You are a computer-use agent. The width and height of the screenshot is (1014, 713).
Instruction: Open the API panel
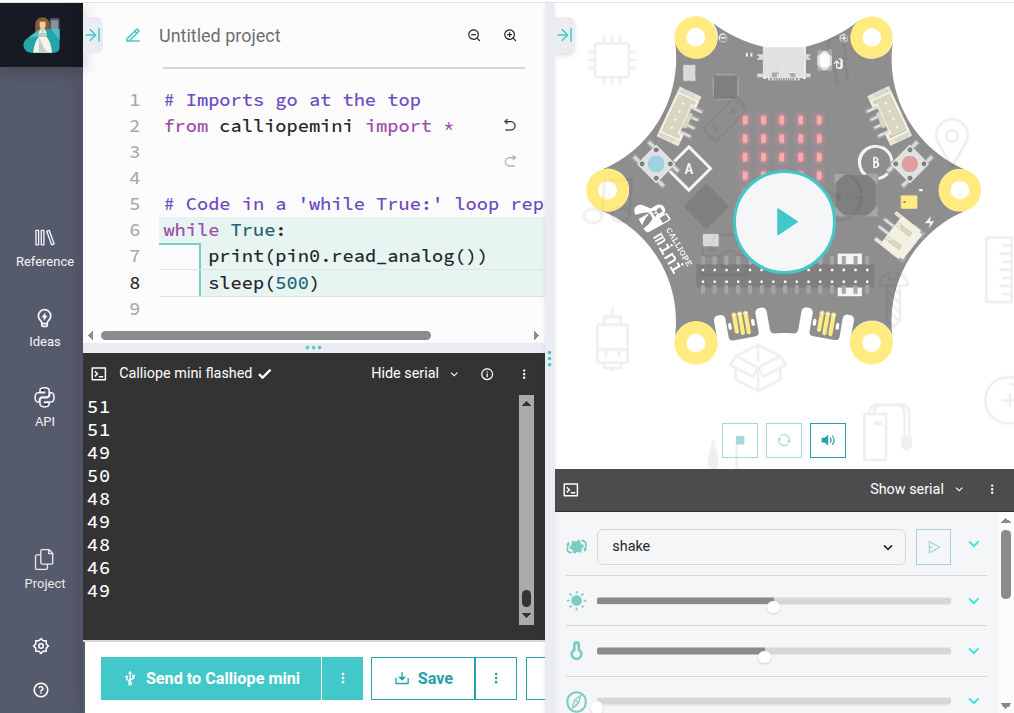[x=45, y=407]
